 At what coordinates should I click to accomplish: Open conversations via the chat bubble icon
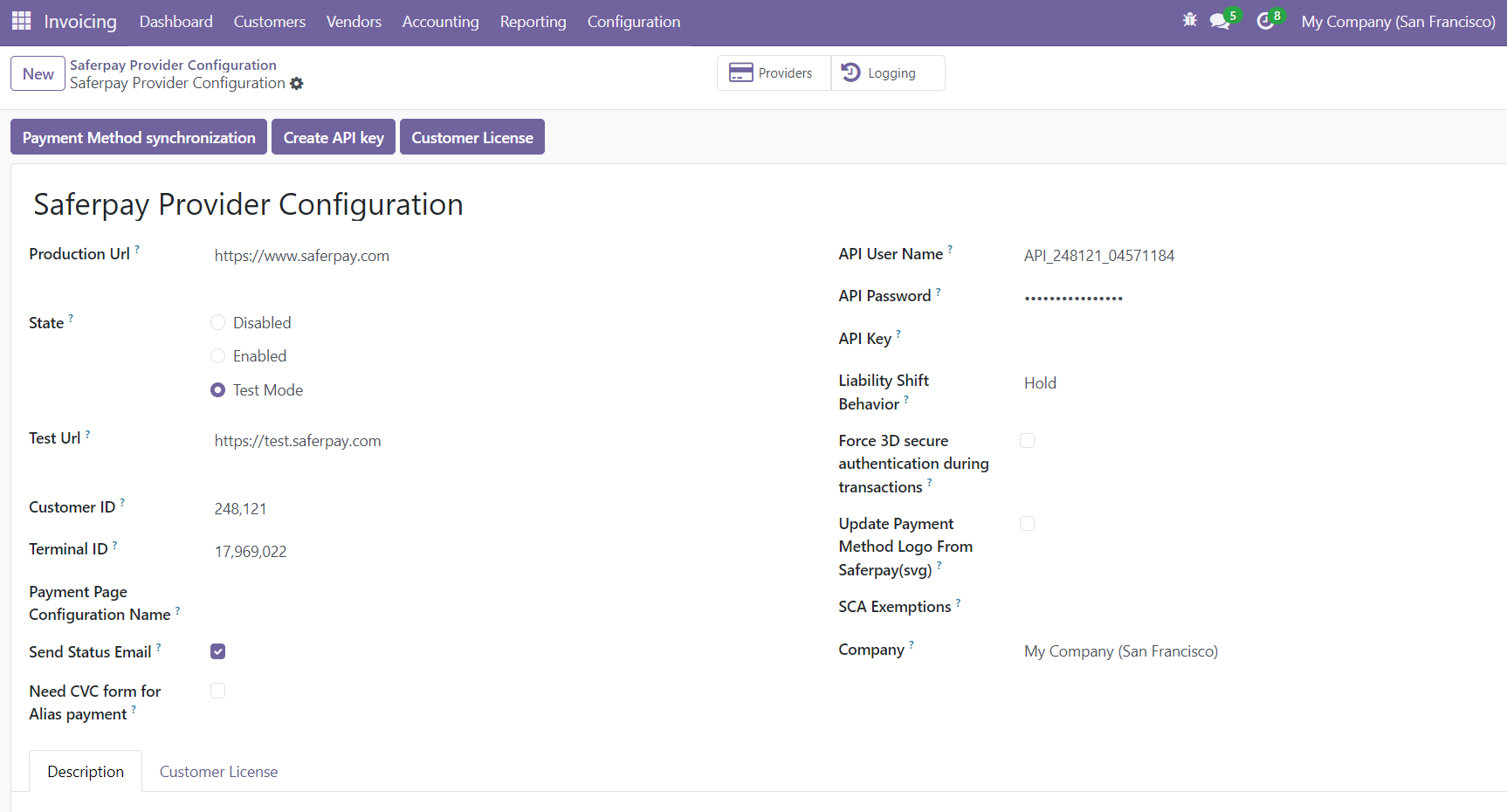coord(1218,19)
